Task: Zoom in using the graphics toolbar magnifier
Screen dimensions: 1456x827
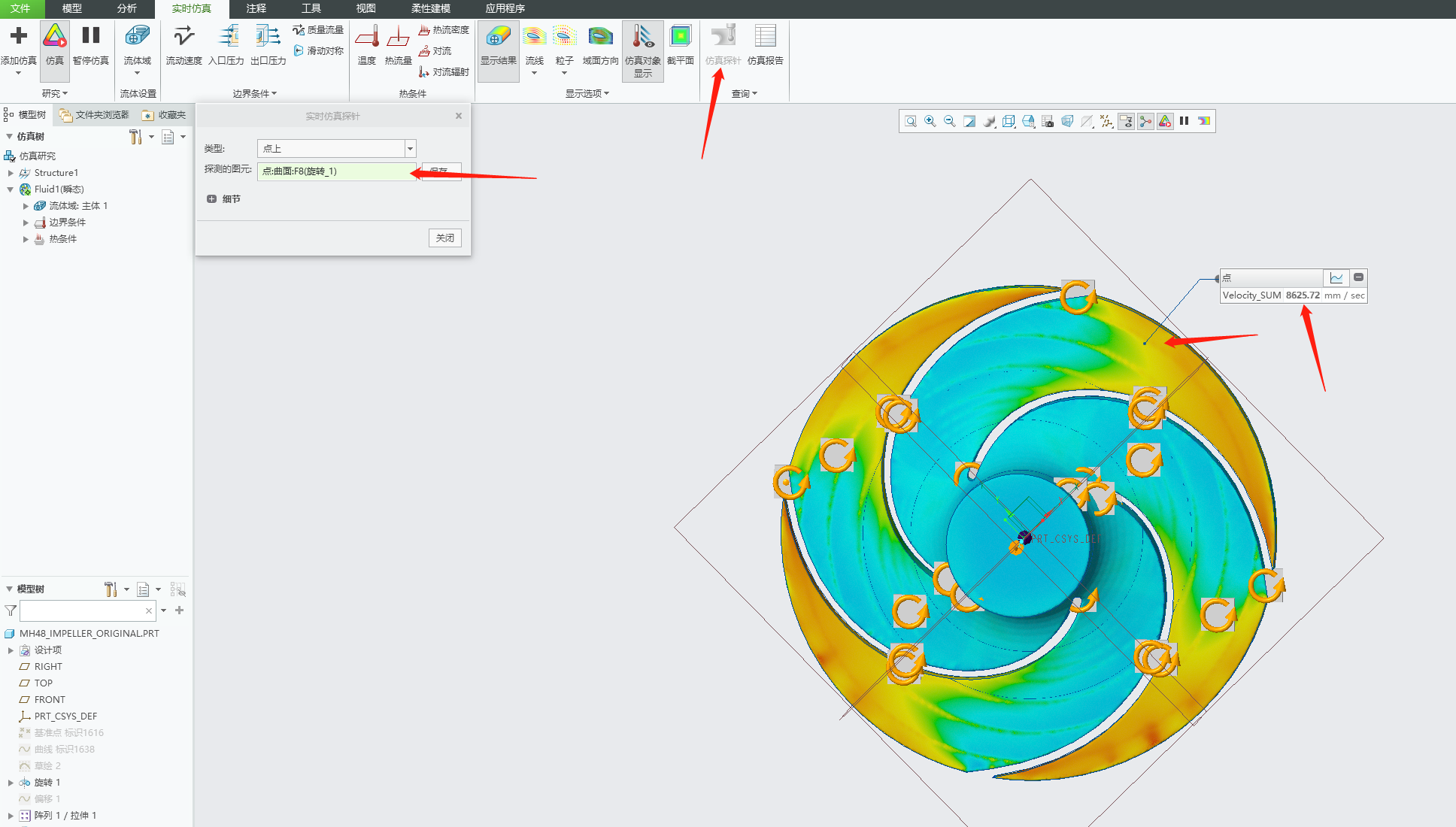Action: (x=930, y=121)
